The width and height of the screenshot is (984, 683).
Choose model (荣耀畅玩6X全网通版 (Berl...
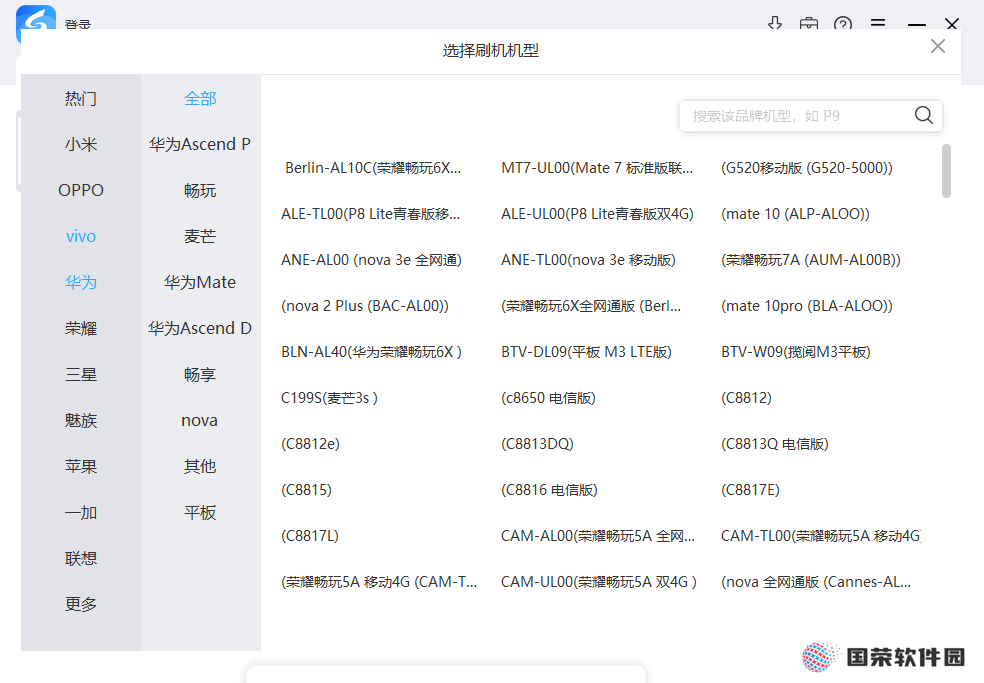pyautogui.click(x=591, y=306)
